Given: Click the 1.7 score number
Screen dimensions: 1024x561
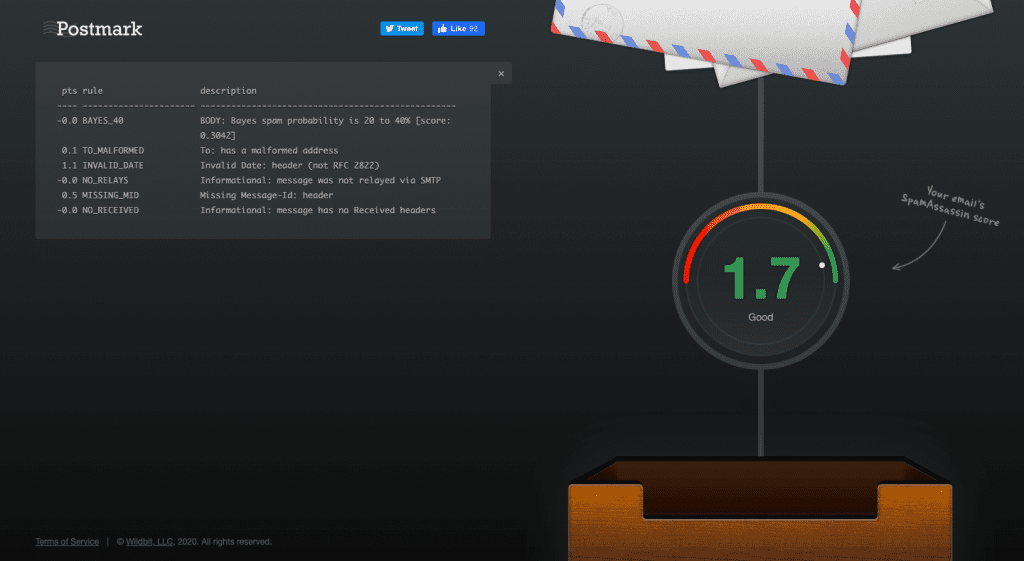Looking at the screenshot, I should click(760, 279).
